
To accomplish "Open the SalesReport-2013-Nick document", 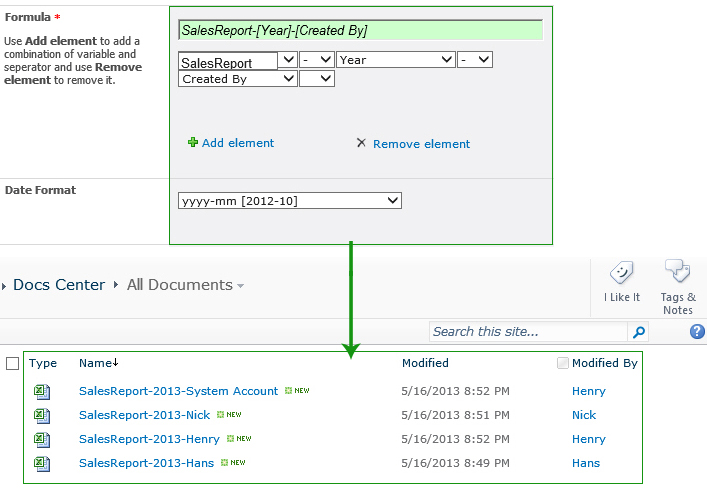I will 144,415.
